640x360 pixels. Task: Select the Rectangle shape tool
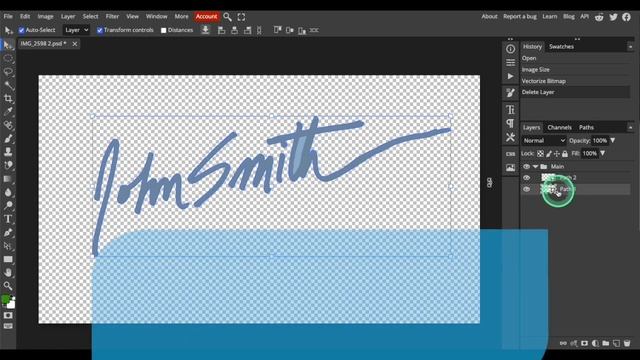pyautogui.click(x=8, y=259)
